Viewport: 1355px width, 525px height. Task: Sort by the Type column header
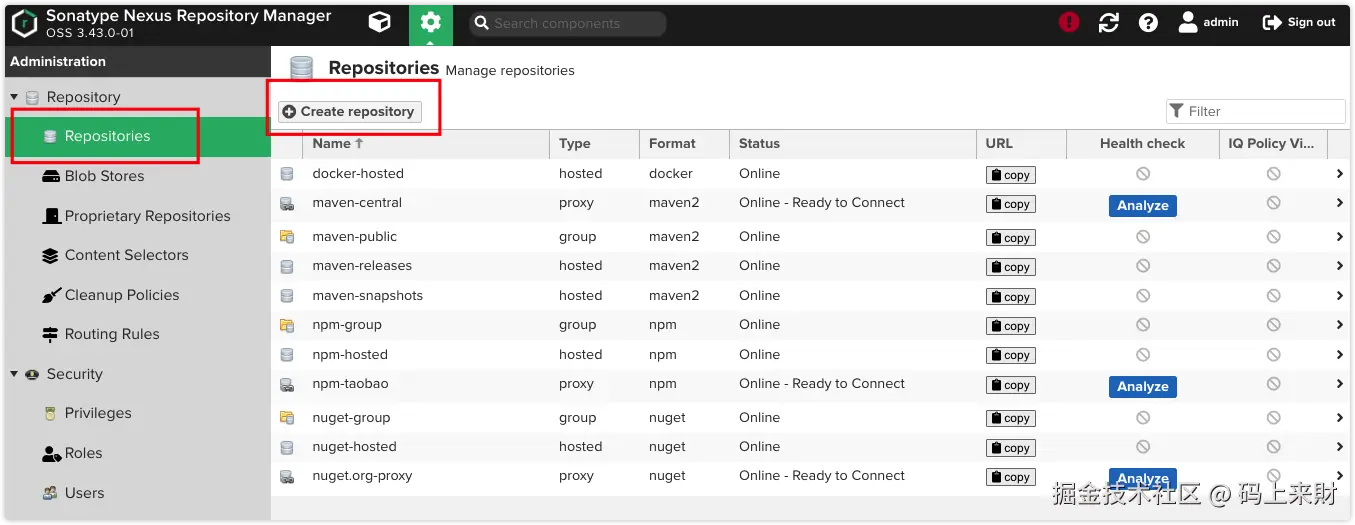[594, 143]
